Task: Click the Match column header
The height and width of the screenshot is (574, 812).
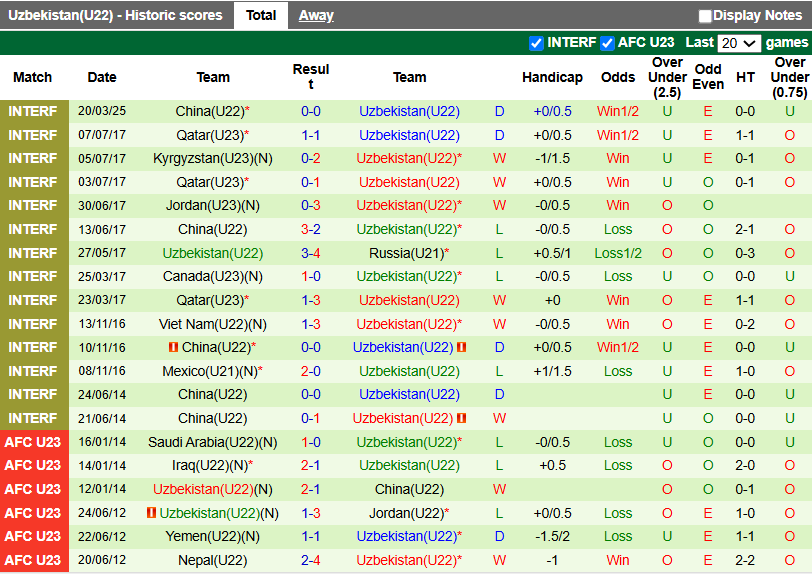Action: tap(33, 77)
